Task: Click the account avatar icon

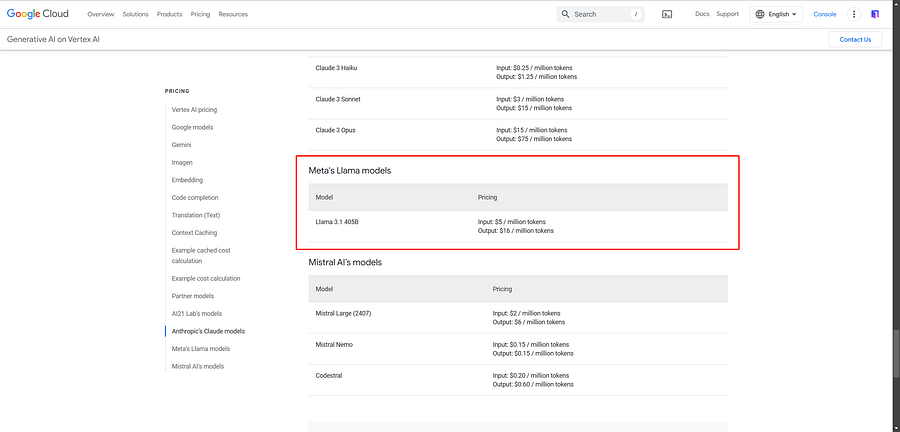Action: point(875,14)
